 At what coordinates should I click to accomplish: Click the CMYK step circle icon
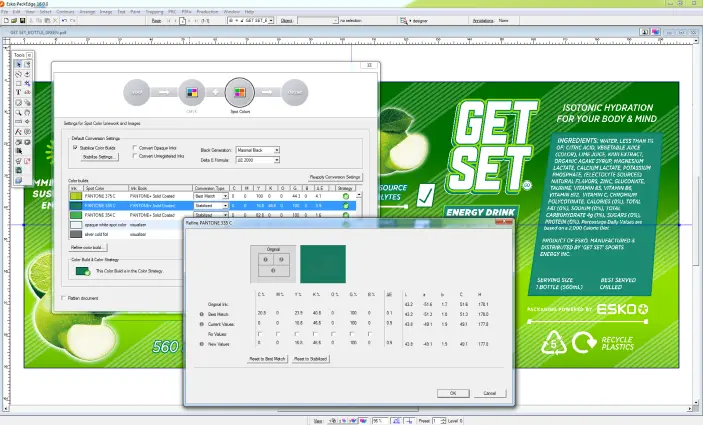192,92
